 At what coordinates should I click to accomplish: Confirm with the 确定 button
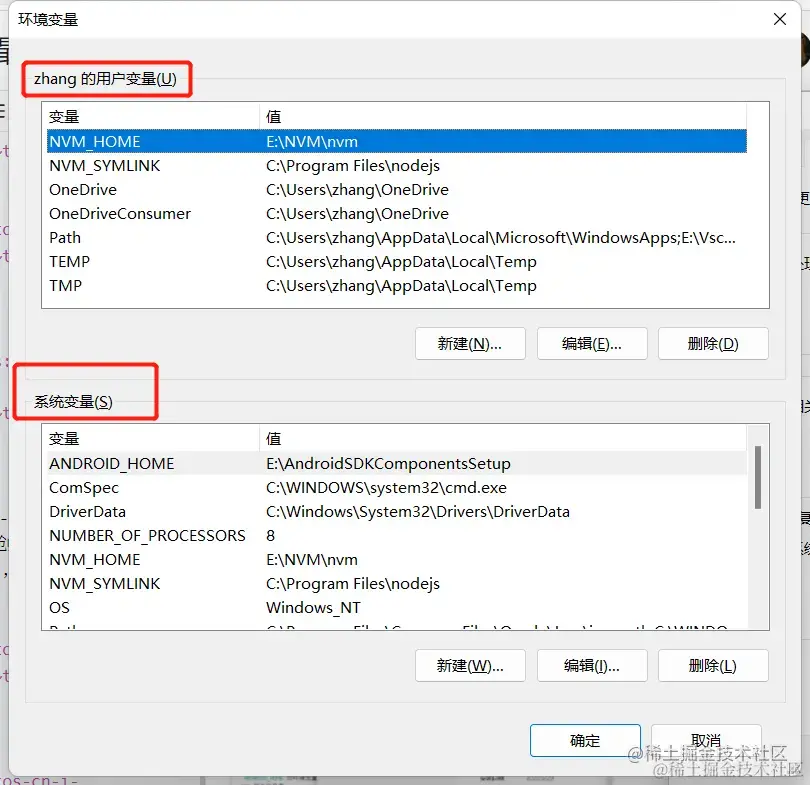tap(585, 740)
